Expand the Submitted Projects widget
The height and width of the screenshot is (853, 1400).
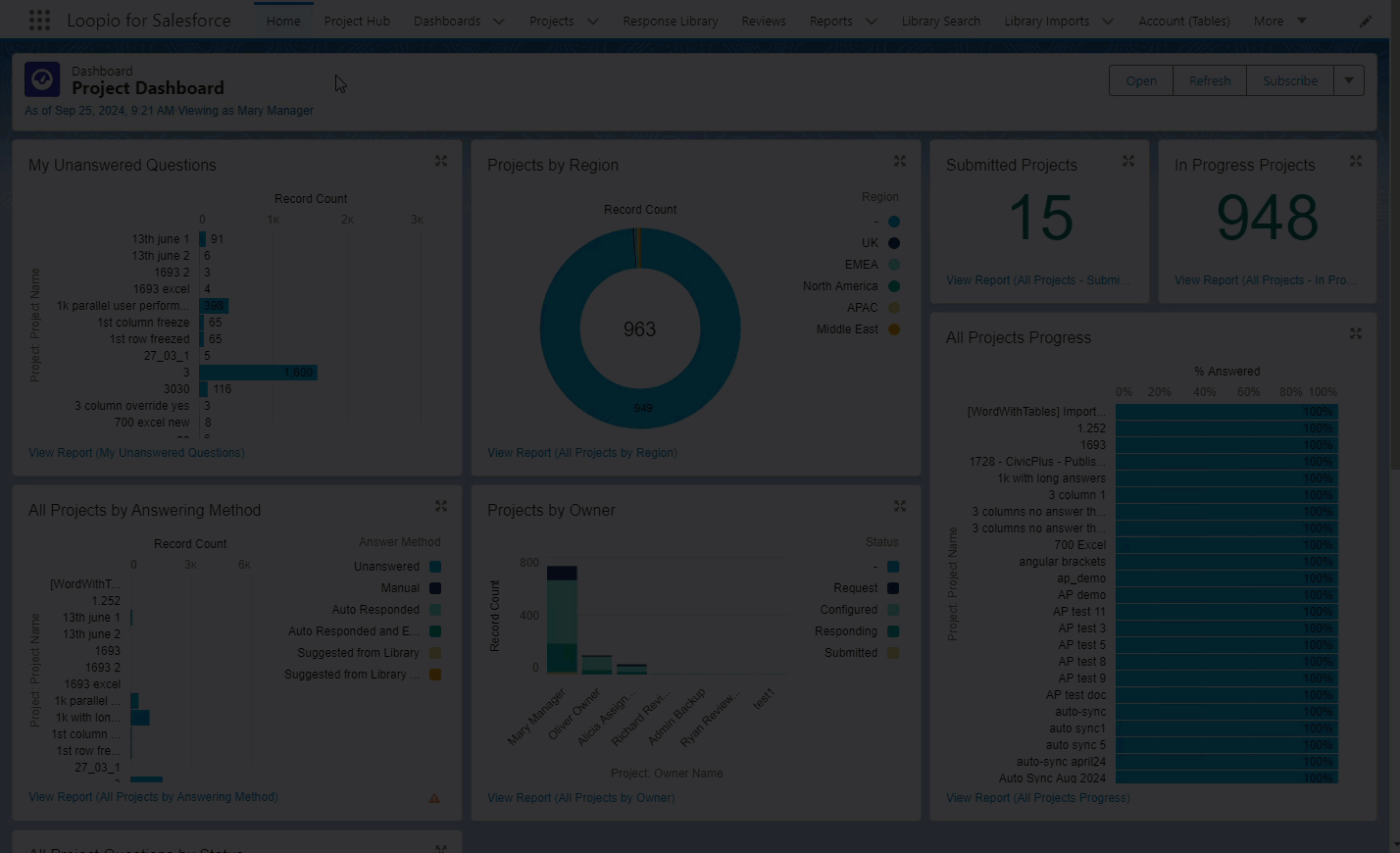(1128, 161)
